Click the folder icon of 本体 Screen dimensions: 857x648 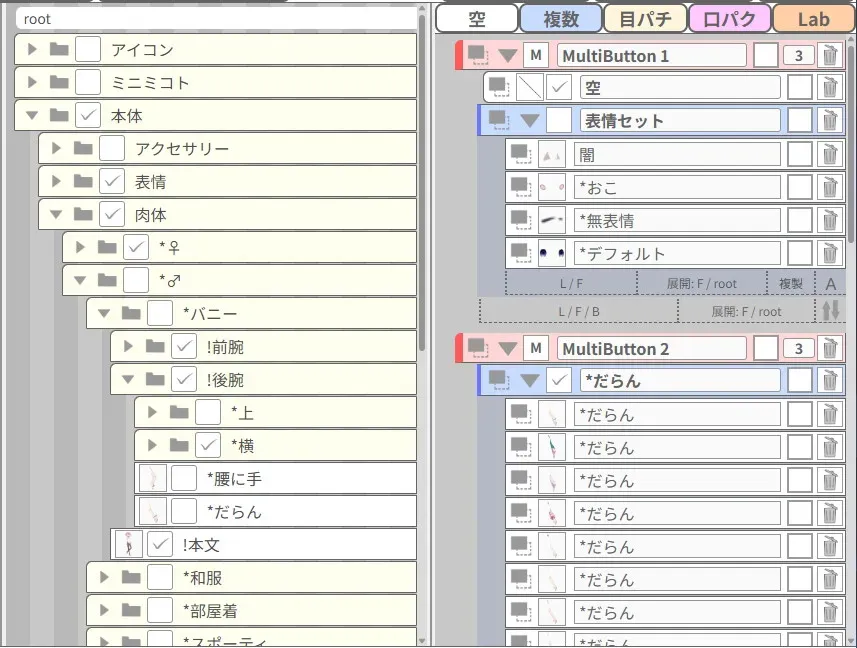point(59,115)
